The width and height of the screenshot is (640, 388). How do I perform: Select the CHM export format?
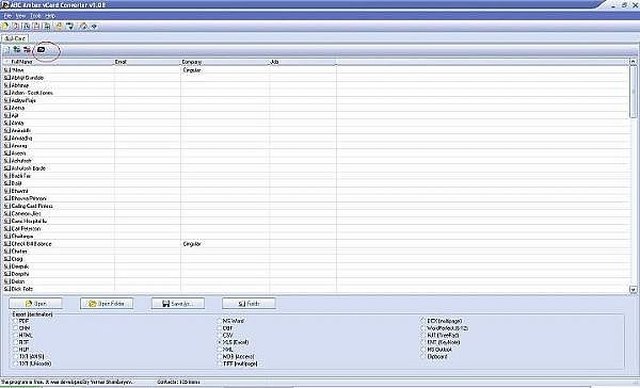21,328
